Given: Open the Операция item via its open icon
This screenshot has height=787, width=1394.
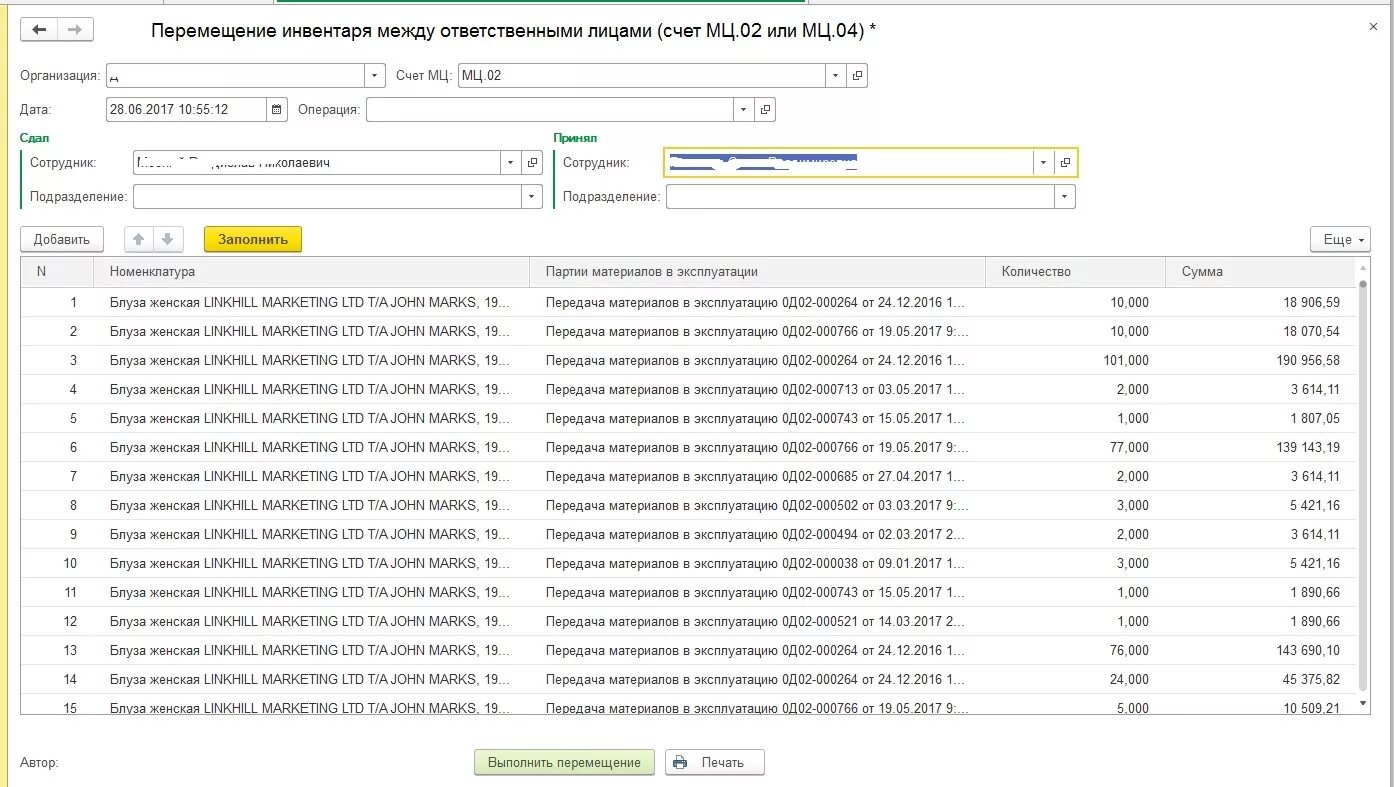Looking at the screenshot, I should pyautogui.click(x=765, y=110).
